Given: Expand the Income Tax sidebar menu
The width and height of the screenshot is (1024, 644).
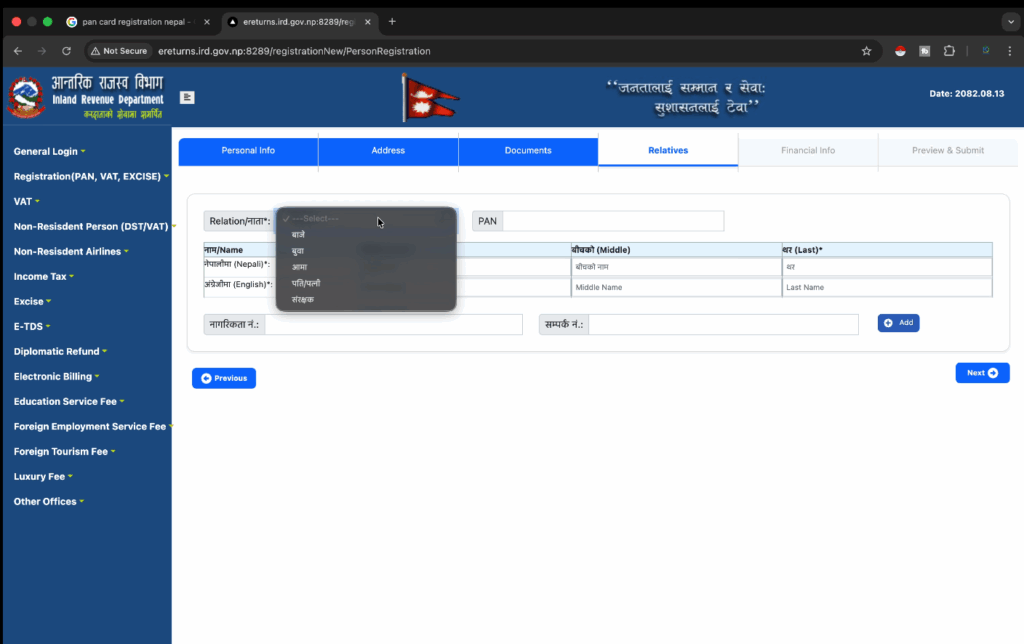Looking at the screenshot, I should pos(44,276).
